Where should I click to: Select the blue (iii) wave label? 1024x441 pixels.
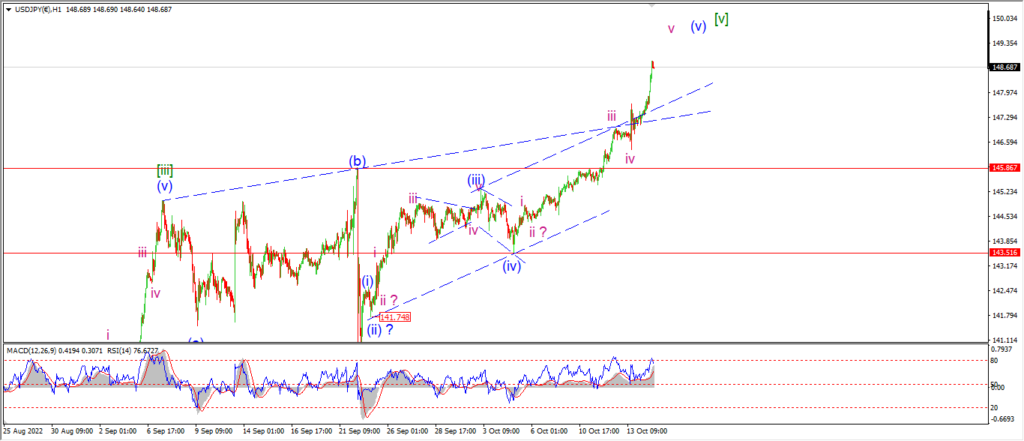click(x=475, y=180)
